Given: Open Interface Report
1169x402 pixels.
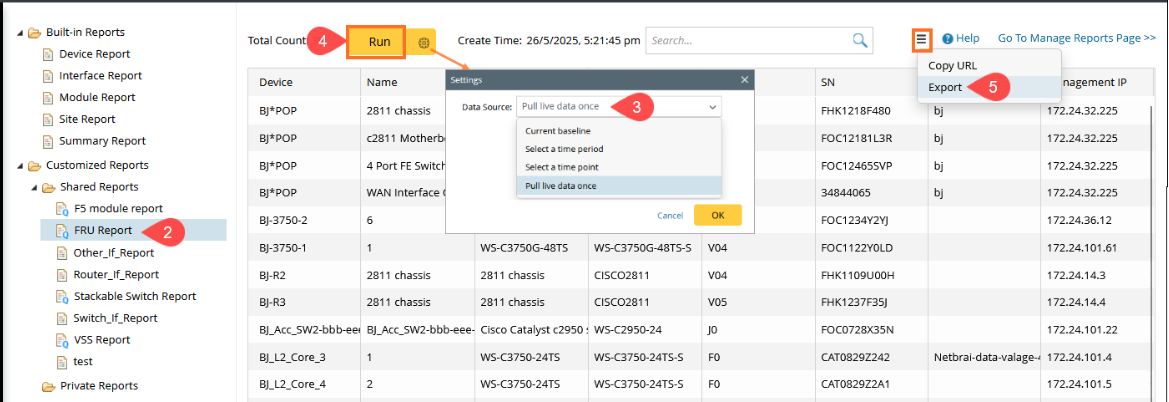Looking at the screenshot, I should pos(100,75).
